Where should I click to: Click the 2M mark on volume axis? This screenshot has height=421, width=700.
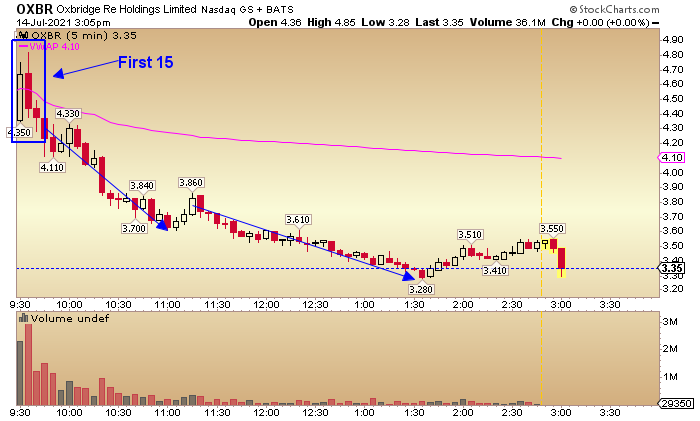pyautogui.click(x=670, y=349)
